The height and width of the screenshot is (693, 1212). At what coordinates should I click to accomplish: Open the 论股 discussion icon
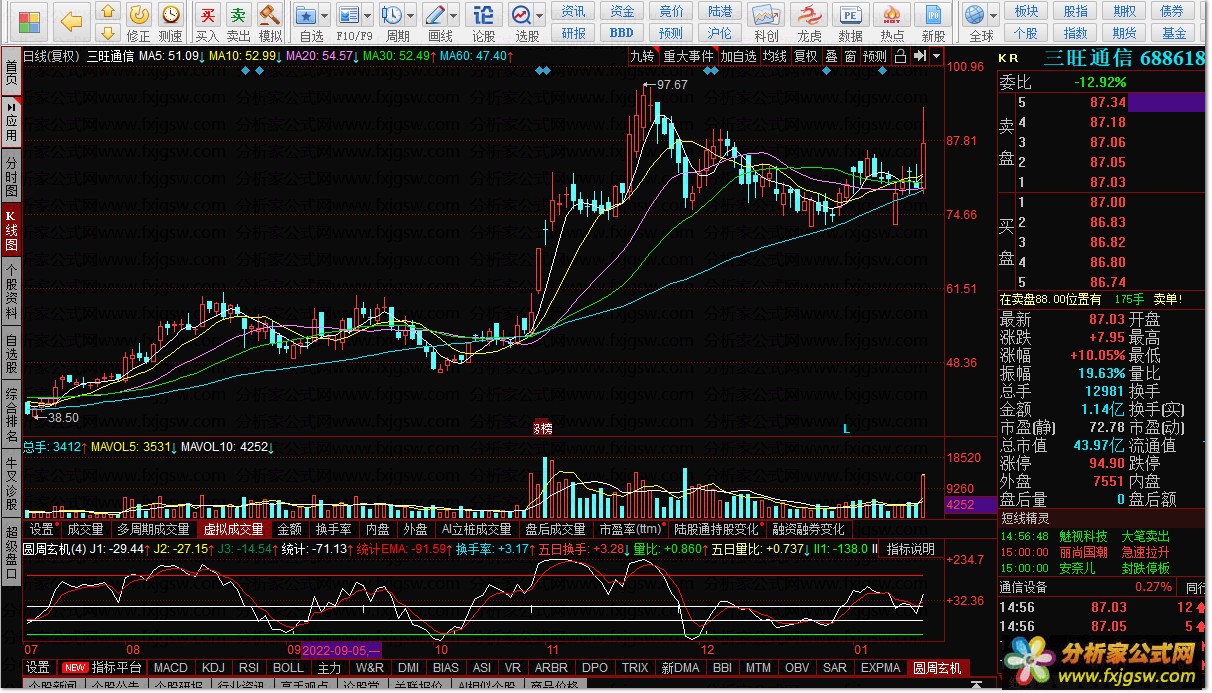(484, 21)
